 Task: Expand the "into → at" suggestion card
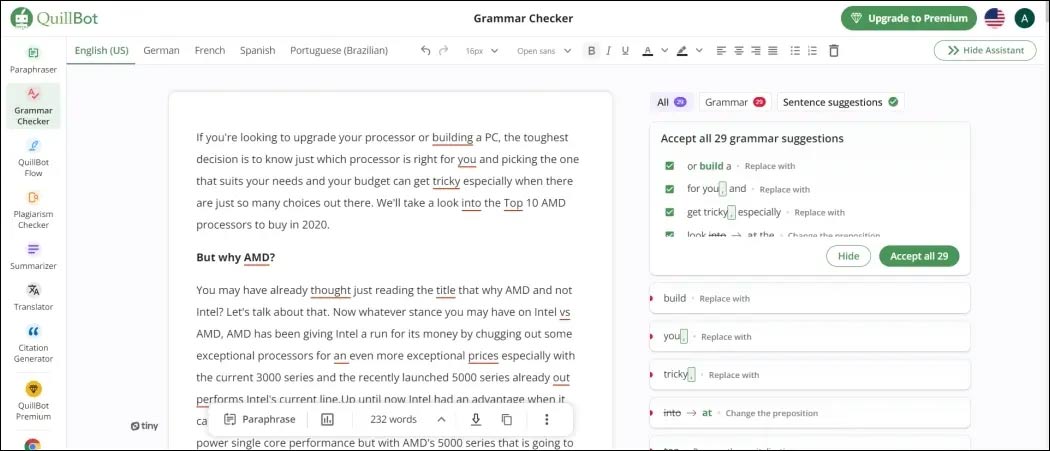point(810,413)
